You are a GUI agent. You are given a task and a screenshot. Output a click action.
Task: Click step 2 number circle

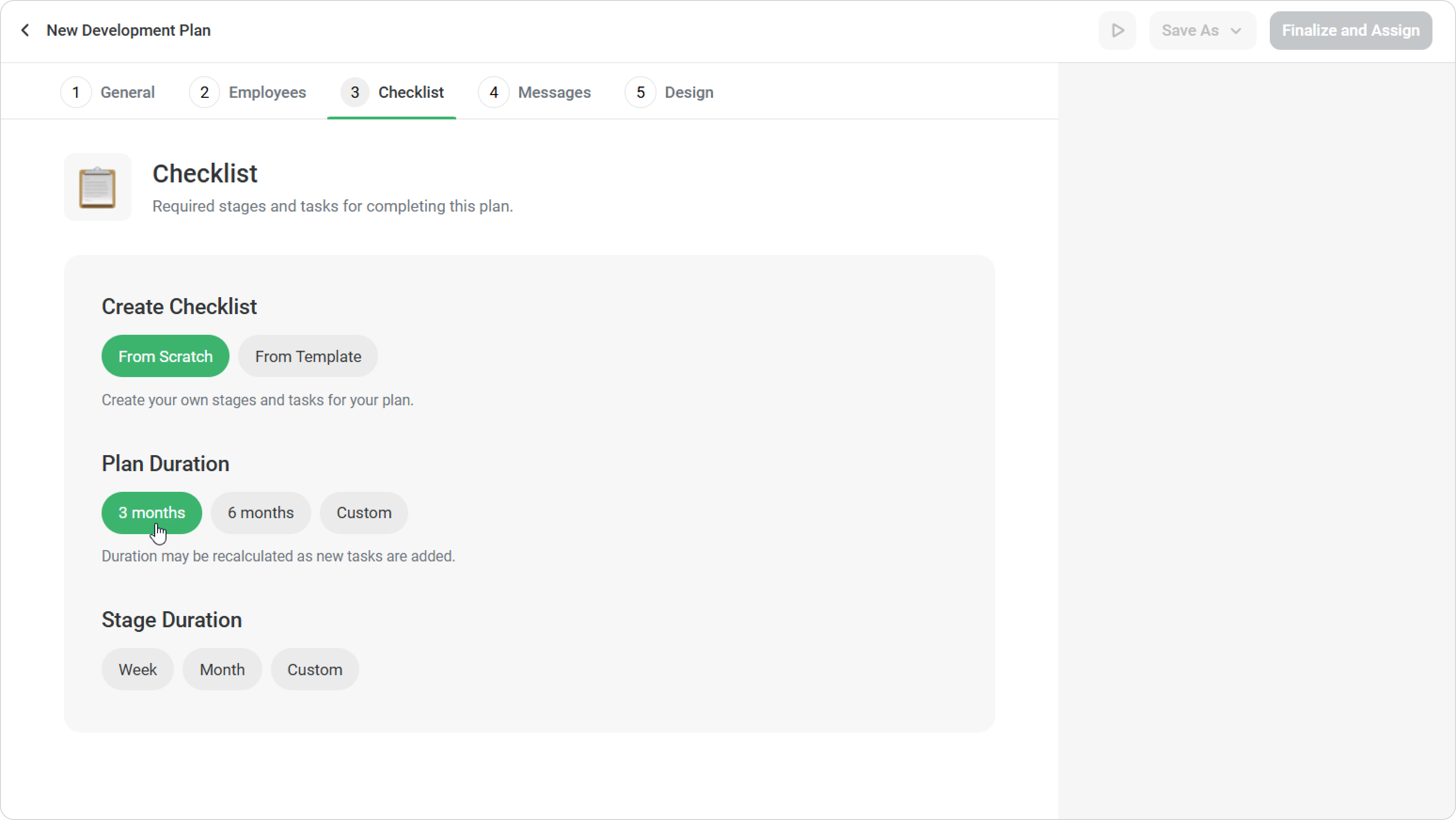[204, 92]
